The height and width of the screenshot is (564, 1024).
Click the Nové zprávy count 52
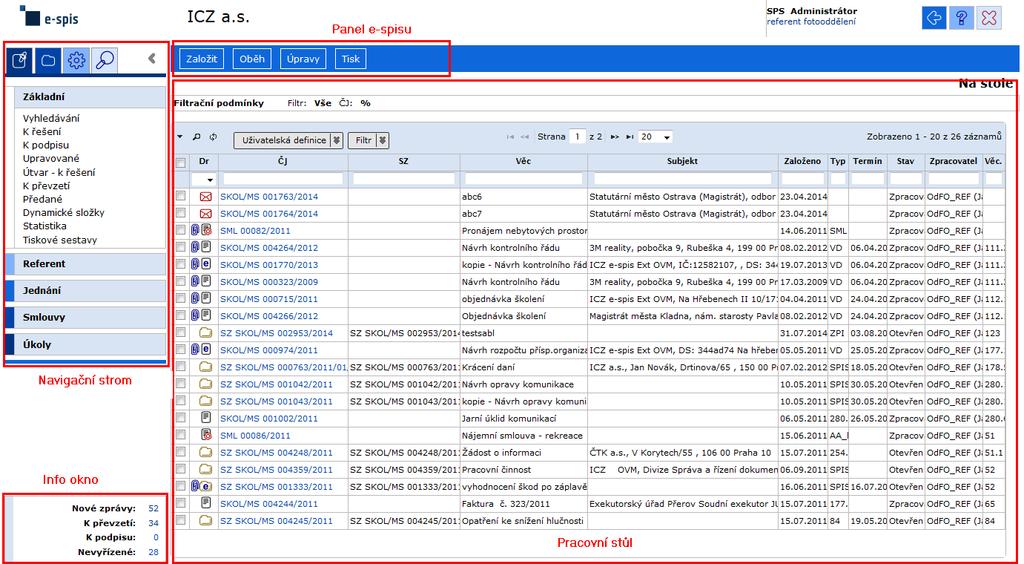[153, 508]
